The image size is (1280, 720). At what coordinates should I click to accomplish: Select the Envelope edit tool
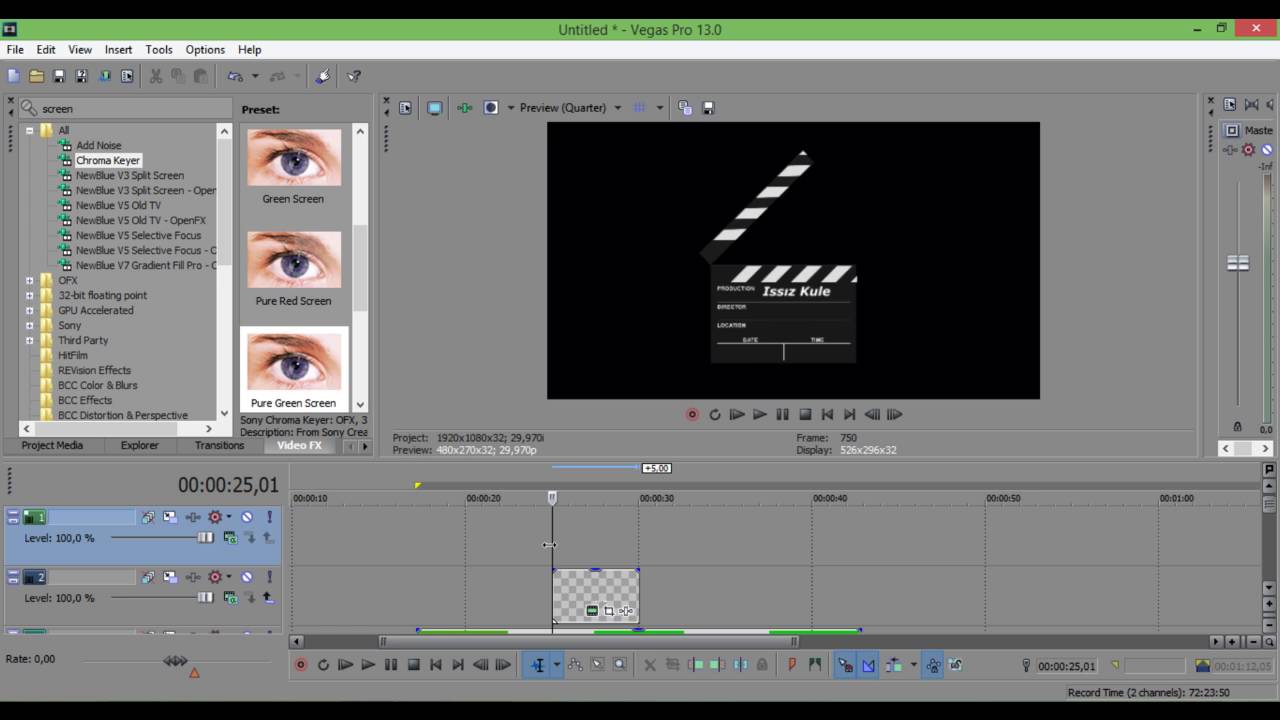coord(575,665)
